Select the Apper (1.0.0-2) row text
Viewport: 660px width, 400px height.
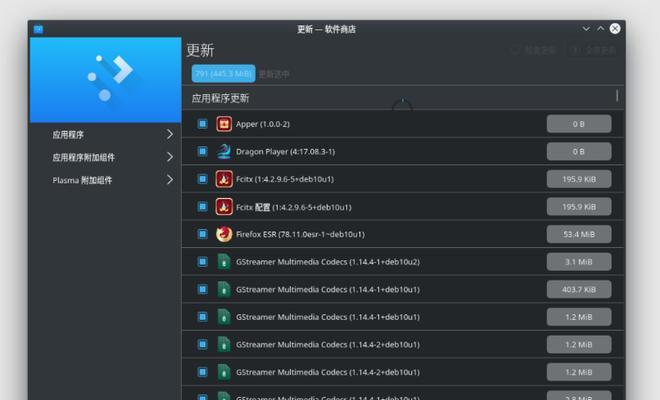(x=263, y=124)
